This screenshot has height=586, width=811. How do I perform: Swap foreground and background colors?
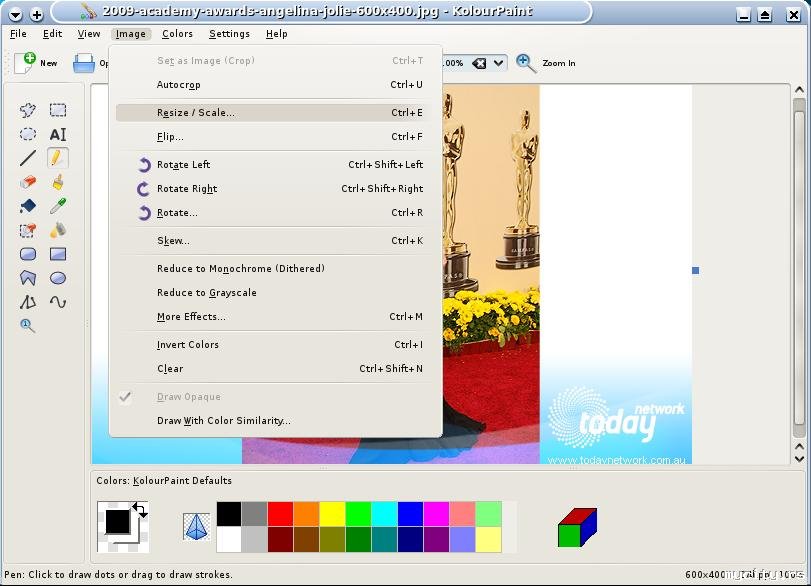pos(140,510)
